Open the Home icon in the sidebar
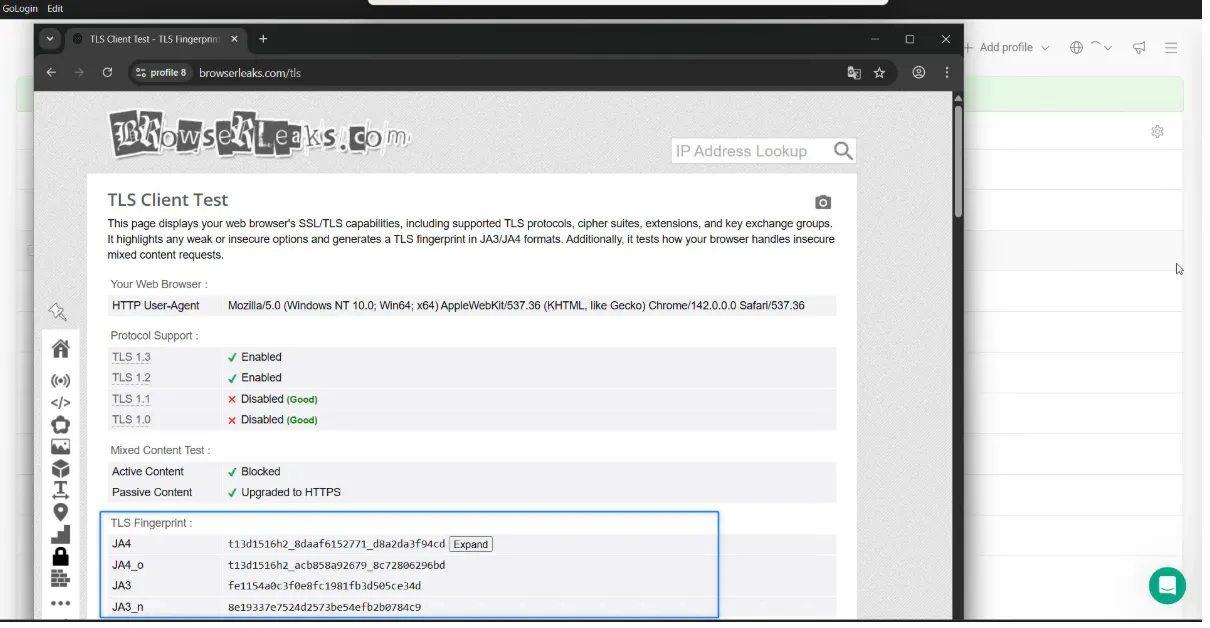 [60, 348]
